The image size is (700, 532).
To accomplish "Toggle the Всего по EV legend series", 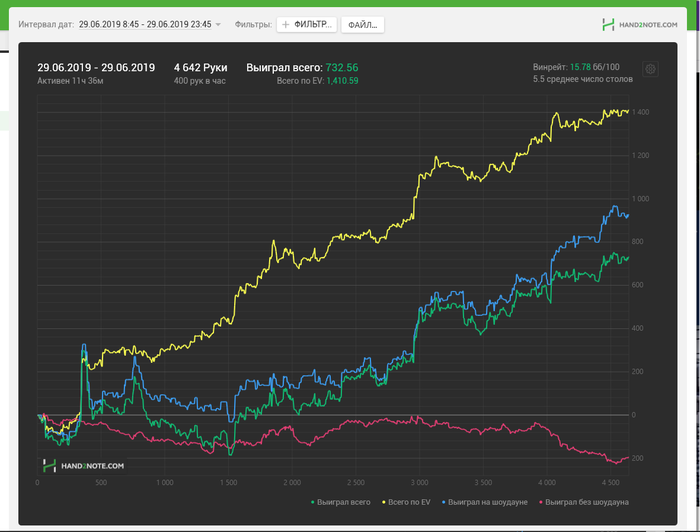I will point(406,502).
